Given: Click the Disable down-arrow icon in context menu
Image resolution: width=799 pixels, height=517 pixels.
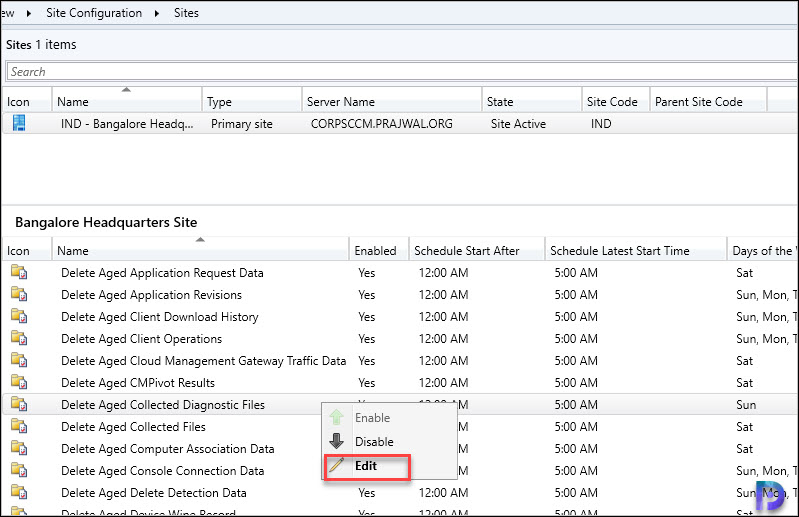Looking at the screenshot, I should 336,441.
